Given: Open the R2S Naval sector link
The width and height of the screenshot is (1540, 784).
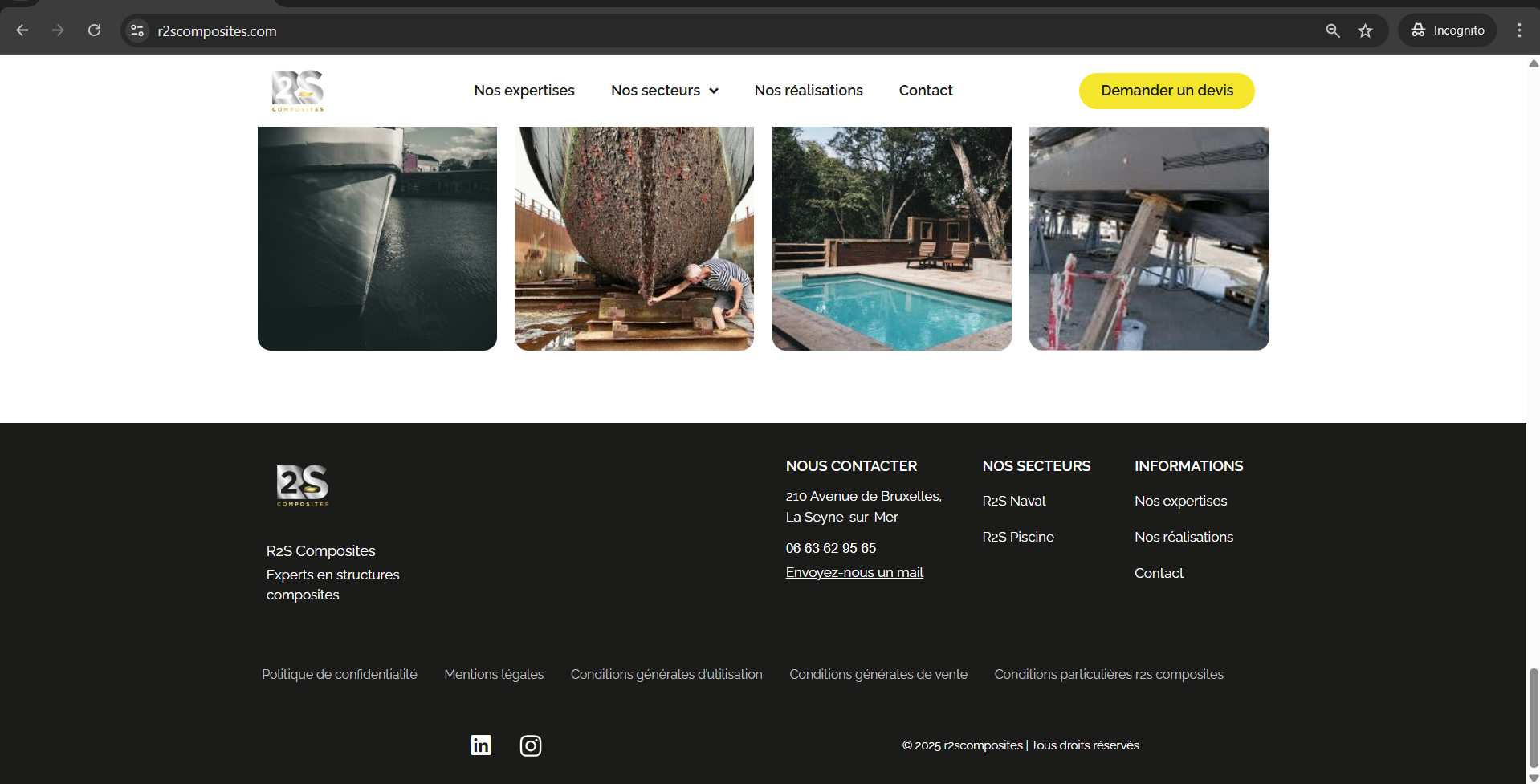Looking at the screenshot, I should coord(1014,501).
